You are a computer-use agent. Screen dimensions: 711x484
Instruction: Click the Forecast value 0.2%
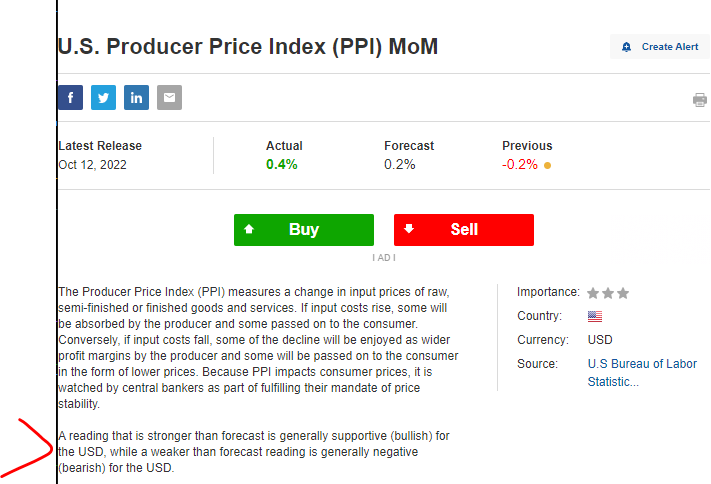[x=400, y=164]
